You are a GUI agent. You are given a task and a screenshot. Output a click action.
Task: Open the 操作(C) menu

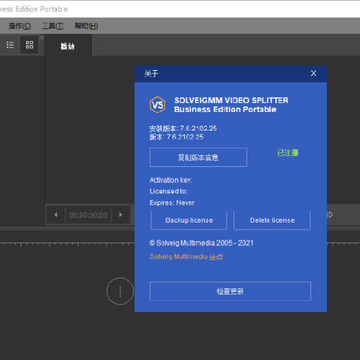20,26
